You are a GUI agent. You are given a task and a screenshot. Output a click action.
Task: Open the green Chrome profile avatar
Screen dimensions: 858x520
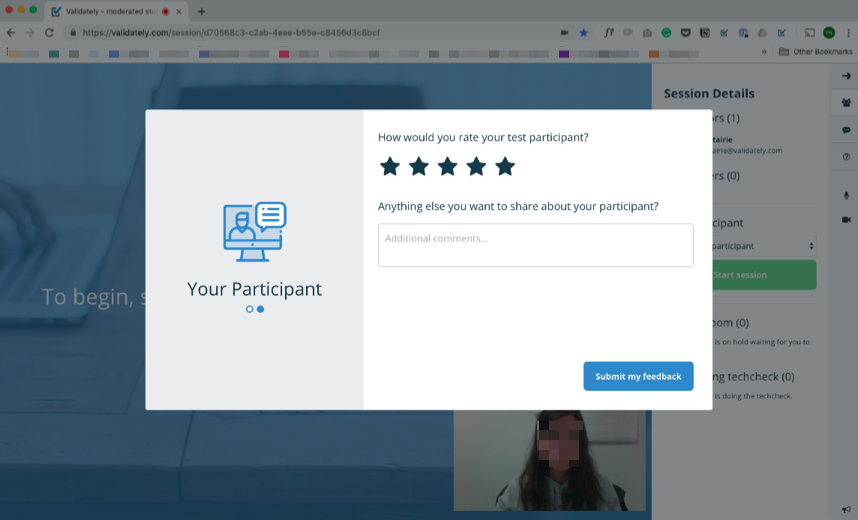click(x=829, y=33)
